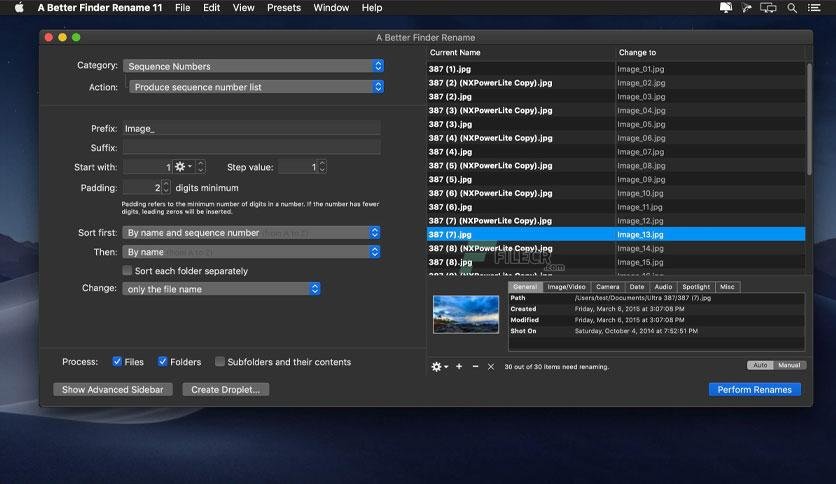
Task: Enable Subfolders and their contents
Action: pyautogui.click(x=220, y=361)
